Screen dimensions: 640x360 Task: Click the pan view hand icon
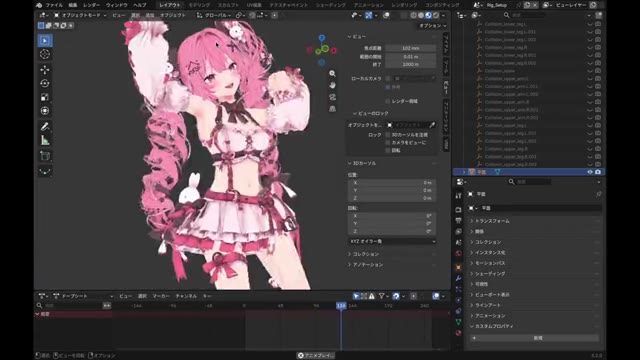(x=332, y=85)
